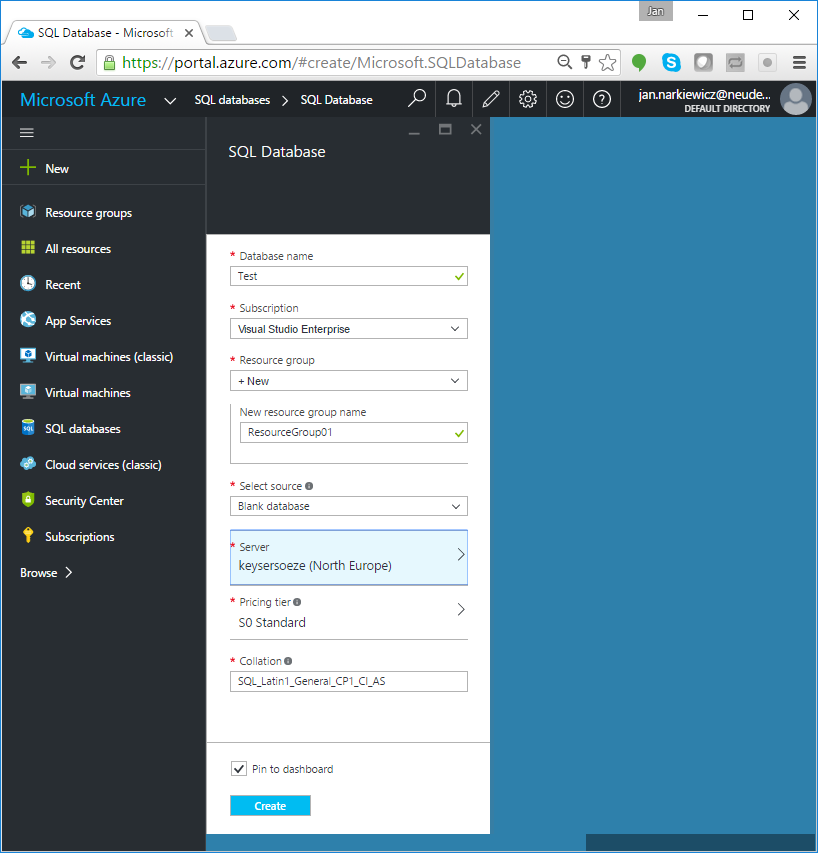Image resolution: width=818 pixels, height=853 pixels.
Task: Open the Subscription dropdown
Action: click(x=348, y=328)
